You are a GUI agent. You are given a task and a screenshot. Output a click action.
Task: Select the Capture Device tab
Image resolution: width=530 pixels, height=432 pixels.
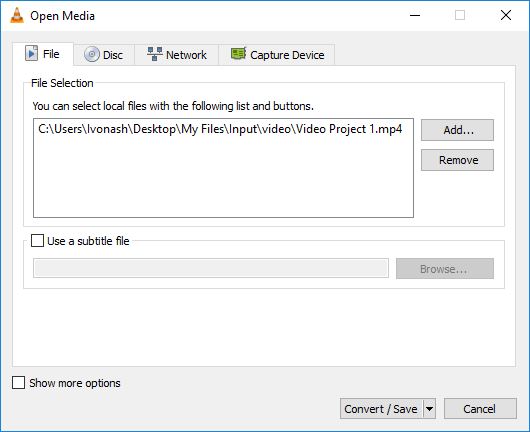point(277,54)
